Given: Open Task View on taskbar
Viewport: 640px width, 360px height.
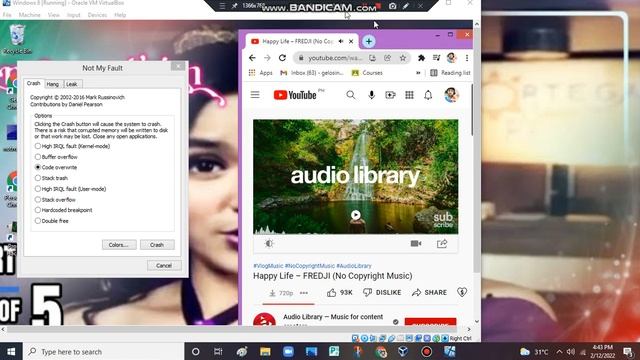Looking at the screenshot, I should coord(218,351).
